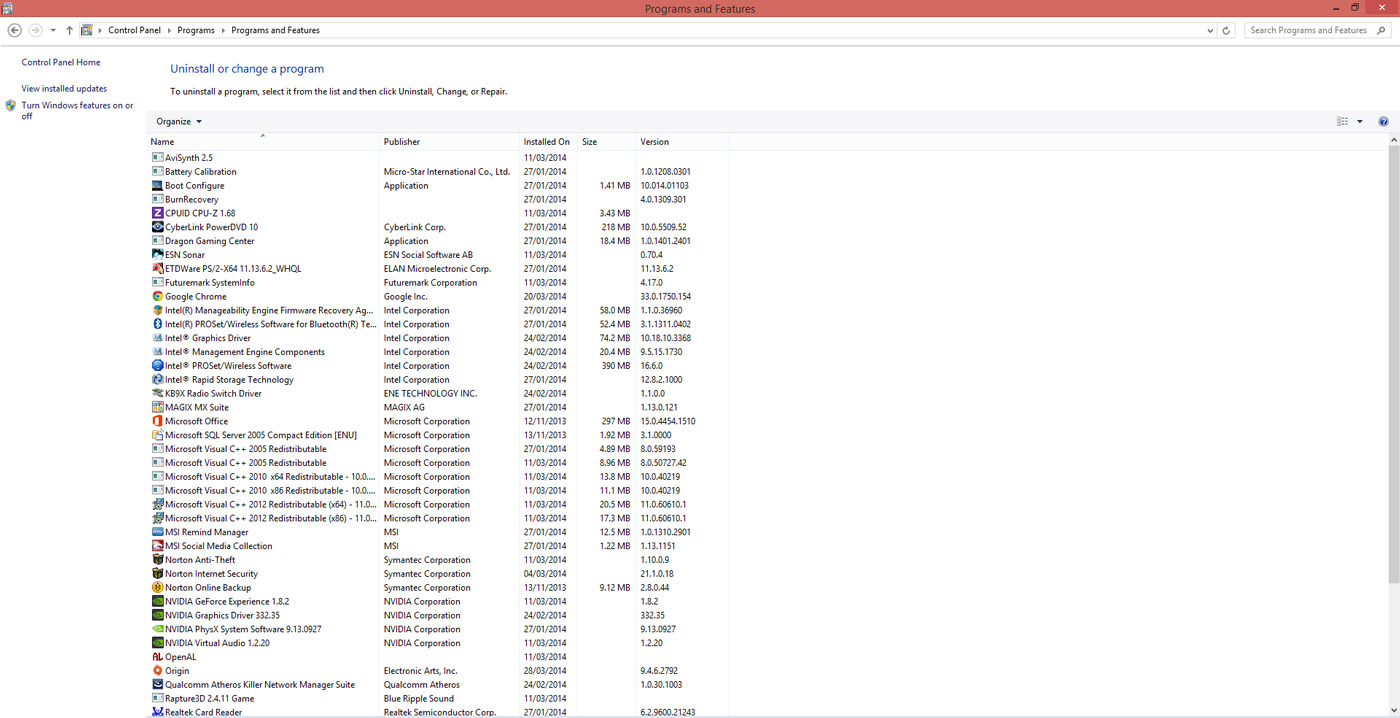Sort by the Installed On column header
The height and width of the screenshot is (718, 1400).
[x=548, y=142]
